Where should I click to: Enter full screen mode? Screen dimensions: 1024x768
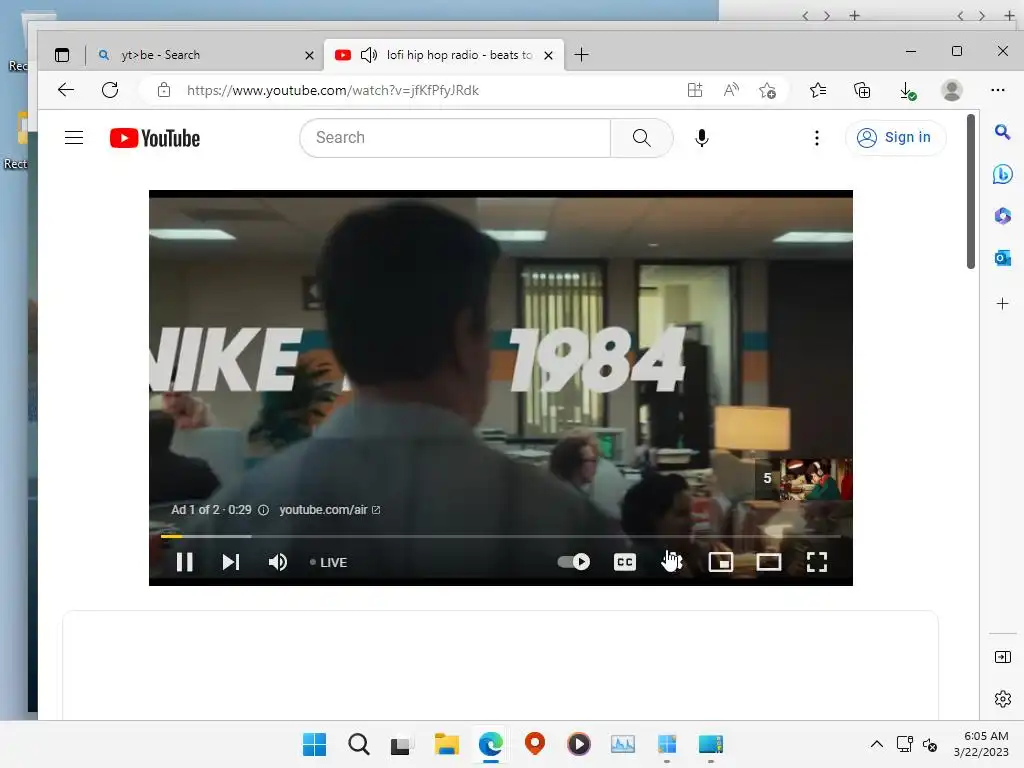[816, 562]
